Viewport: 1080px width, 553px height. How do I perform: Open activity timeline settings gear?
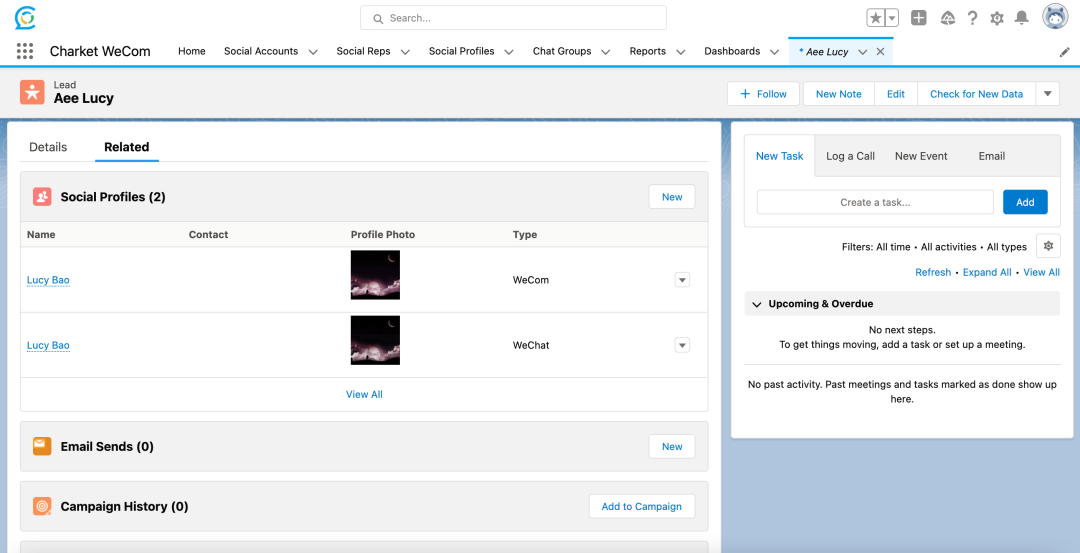(1048, 246)
